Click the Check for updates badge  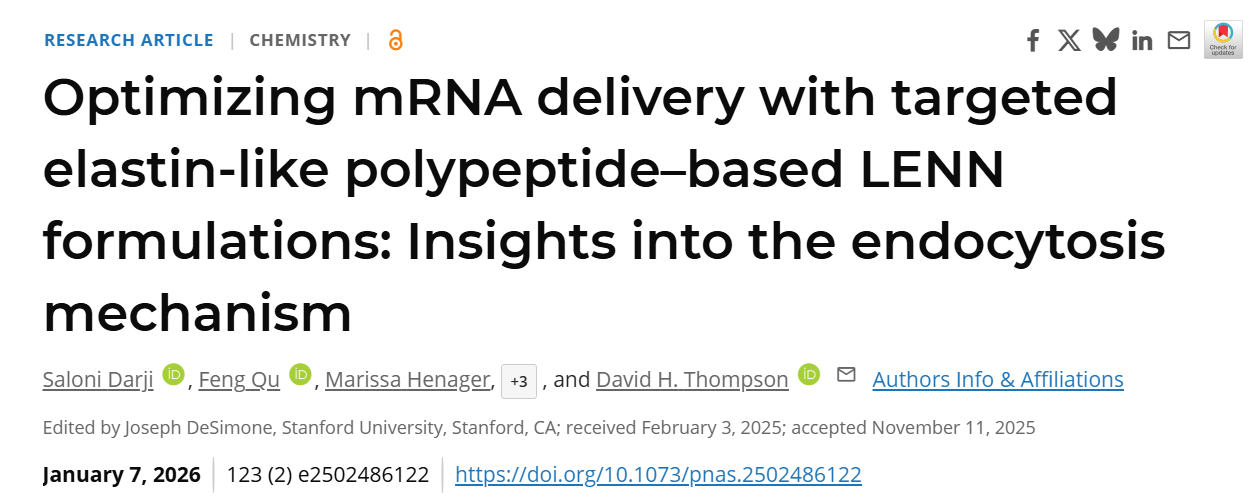(1223, 39)
